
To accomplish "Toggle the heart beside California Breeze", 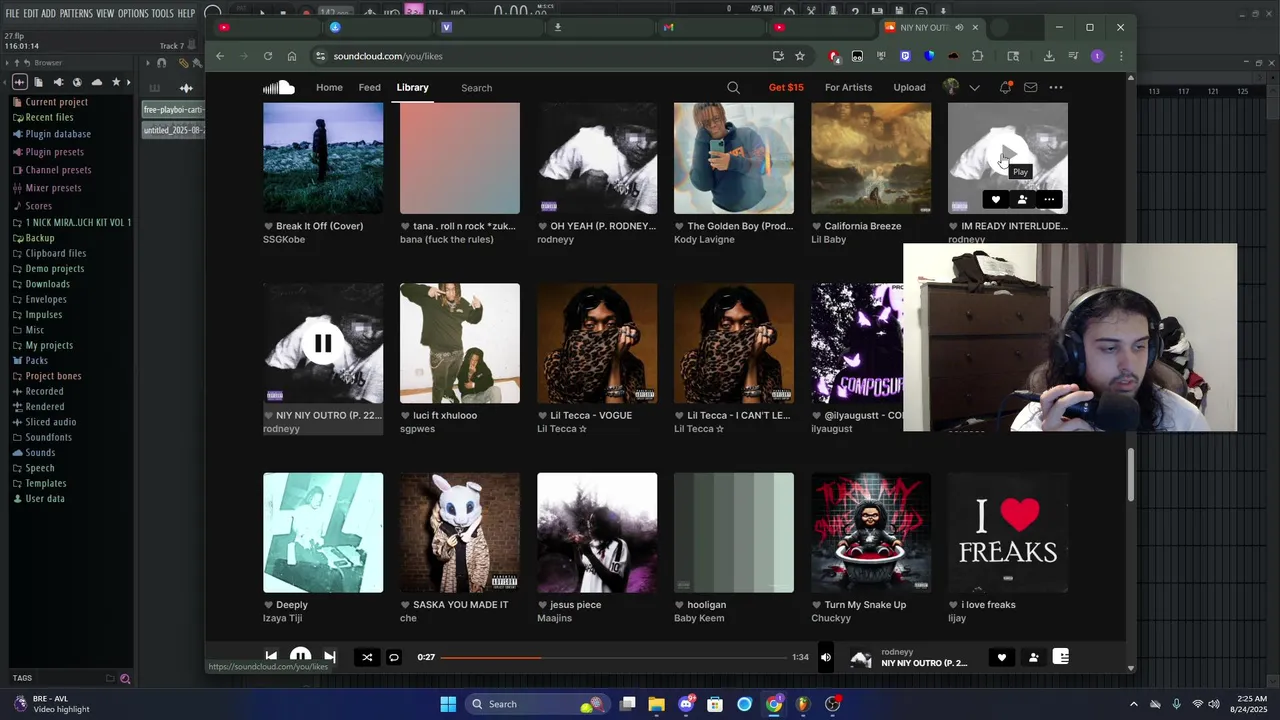I will [816, 226].
